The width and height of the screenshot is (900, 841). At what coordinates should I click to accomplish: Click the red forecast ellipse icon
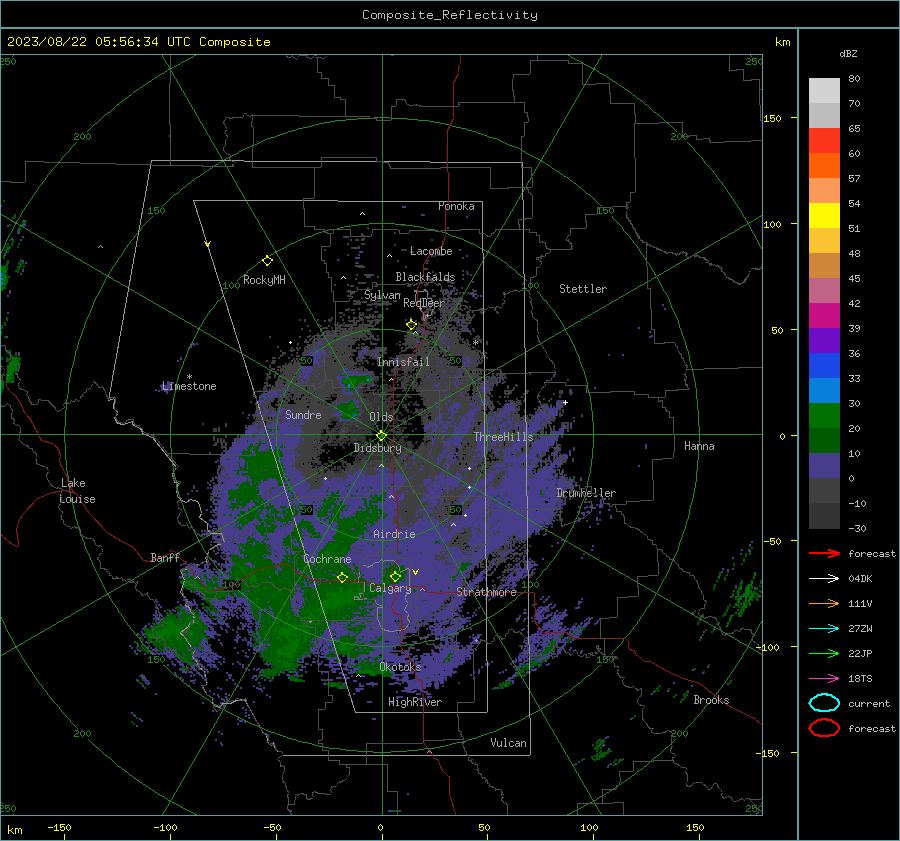824,728
